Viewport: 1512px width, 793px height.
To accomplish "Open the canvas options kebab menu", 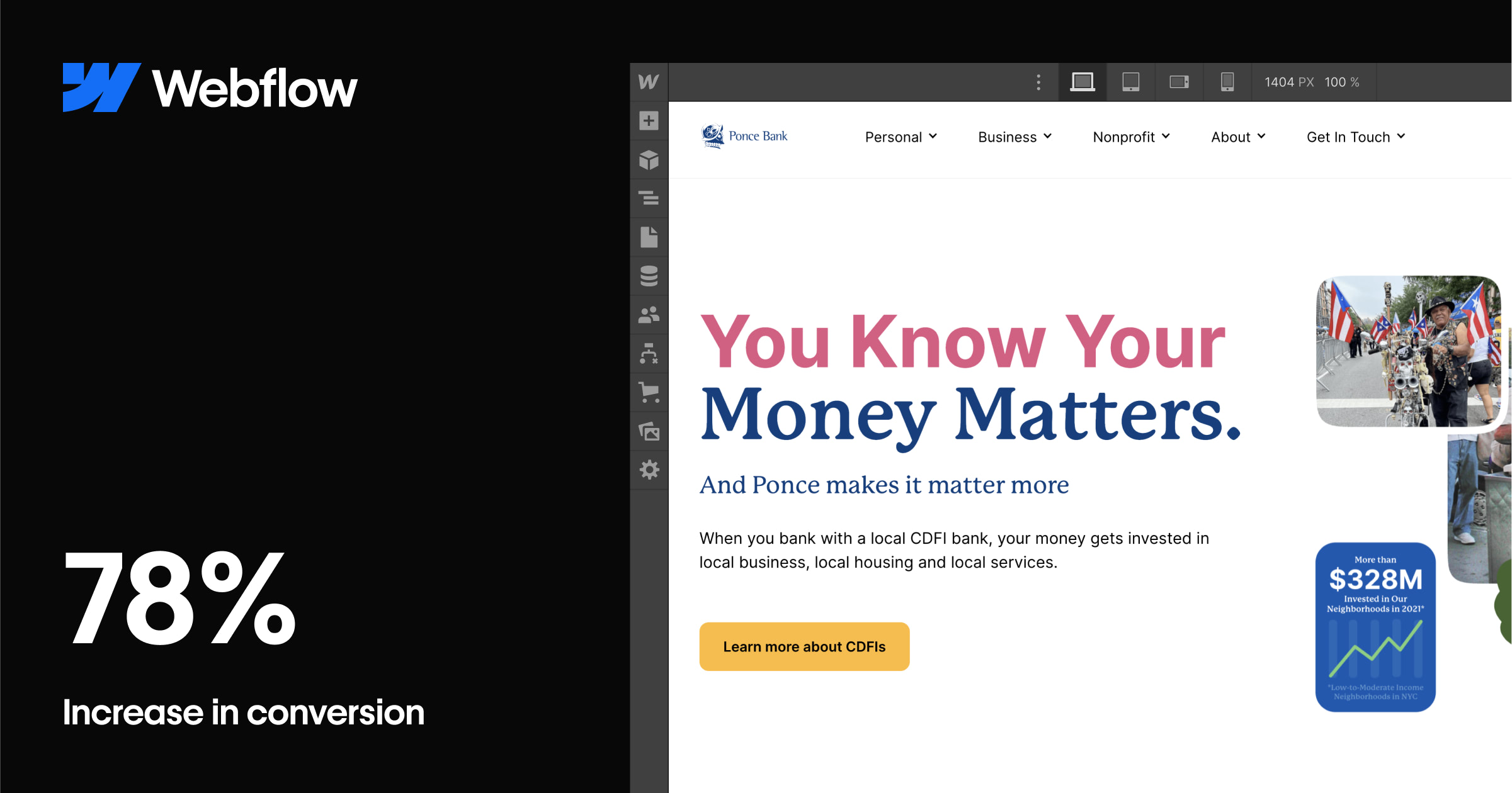I will coord(1038,82).
